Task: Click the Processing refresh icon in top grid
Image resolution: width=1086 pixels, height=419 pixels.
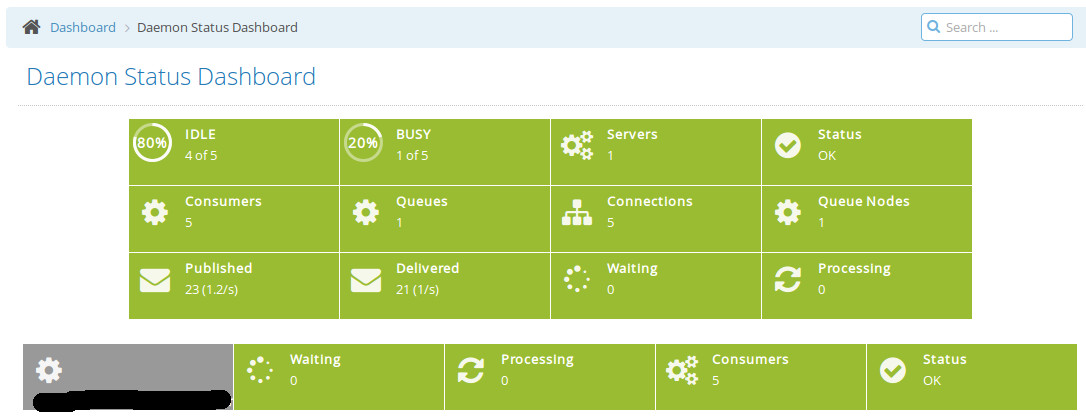Action: 788,280
